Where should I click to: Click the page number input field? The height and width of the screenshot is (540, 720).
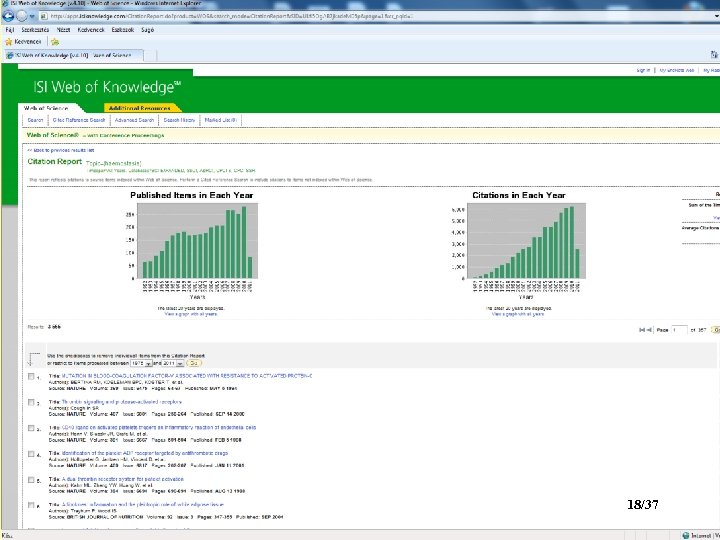point(679,330)
